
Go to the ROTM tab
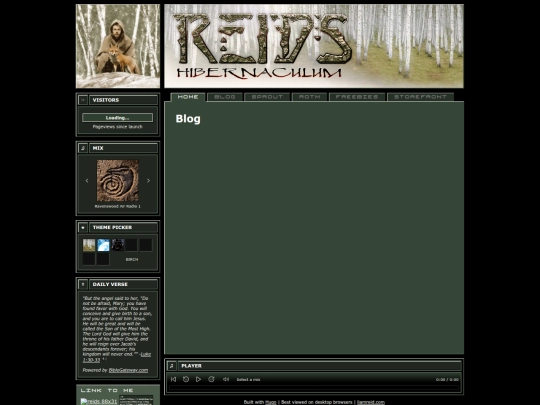[310, 97]
